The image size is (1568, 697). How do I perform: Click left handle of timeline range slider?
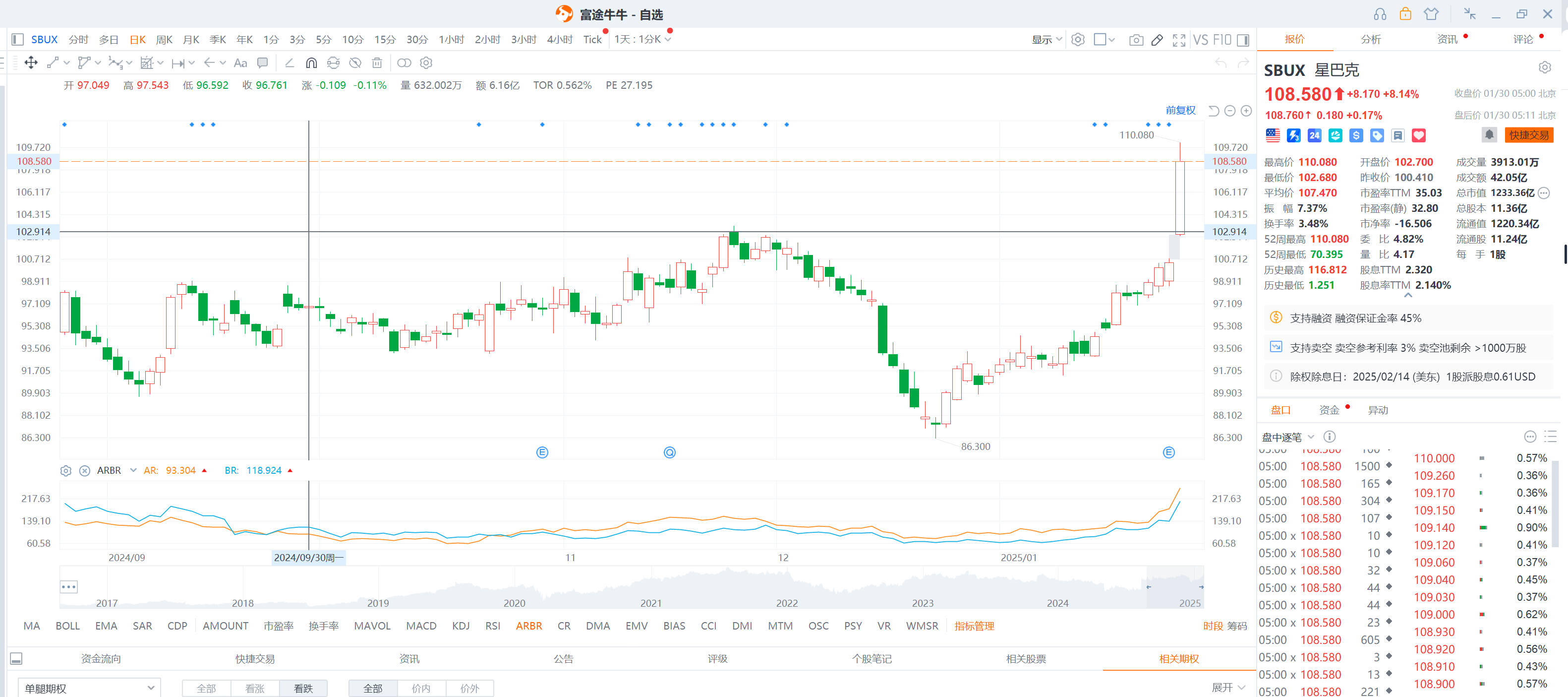[x=1149, y=587]
